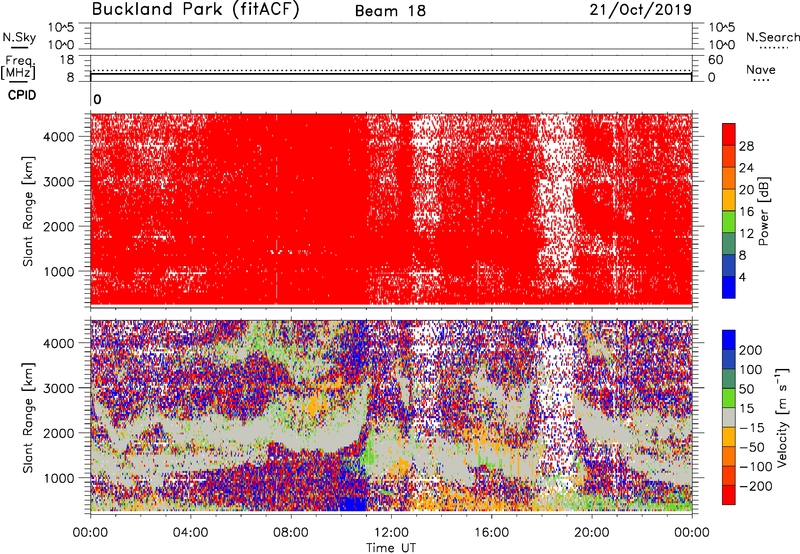Click the '04:00' time tick label
The height and width of the screenshot is (554, 800).
190,533
